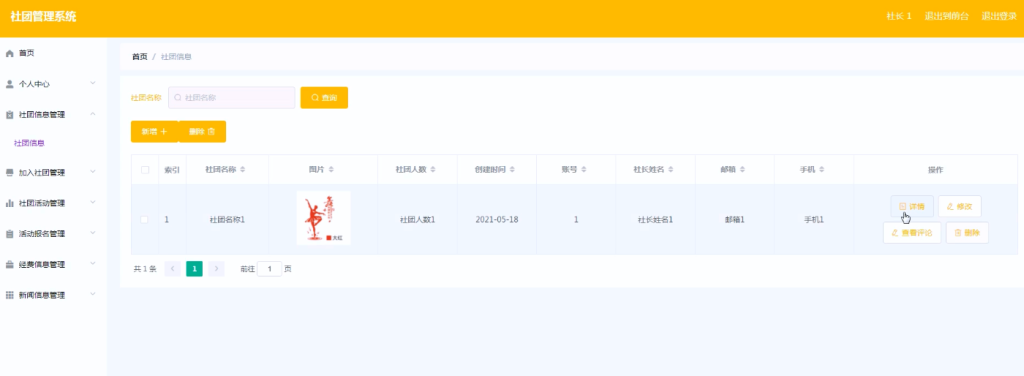Click the sort arrows on 创建时间 column
This screenshot has height=376, width=1024.
[513, 170]
